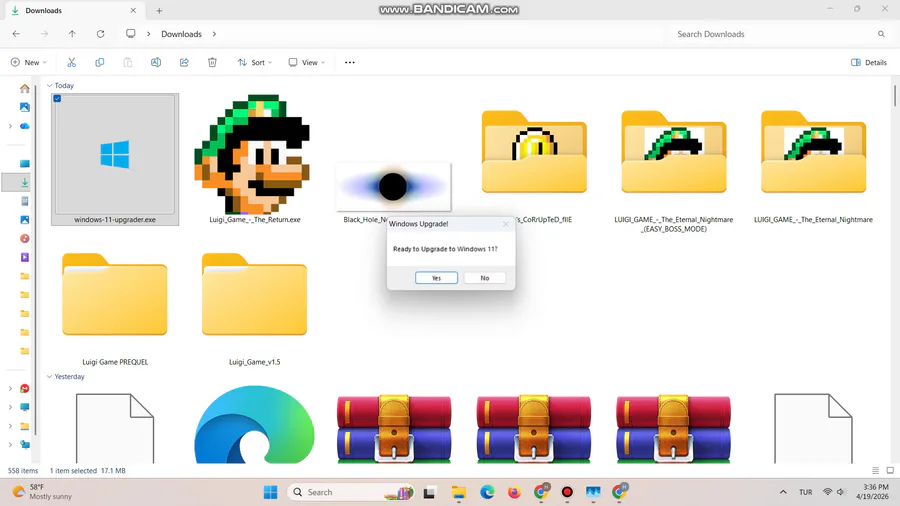Viewport: 900px width, 506px height.
Task: Collapse the Yesterday group
Action: click(49, 377)
